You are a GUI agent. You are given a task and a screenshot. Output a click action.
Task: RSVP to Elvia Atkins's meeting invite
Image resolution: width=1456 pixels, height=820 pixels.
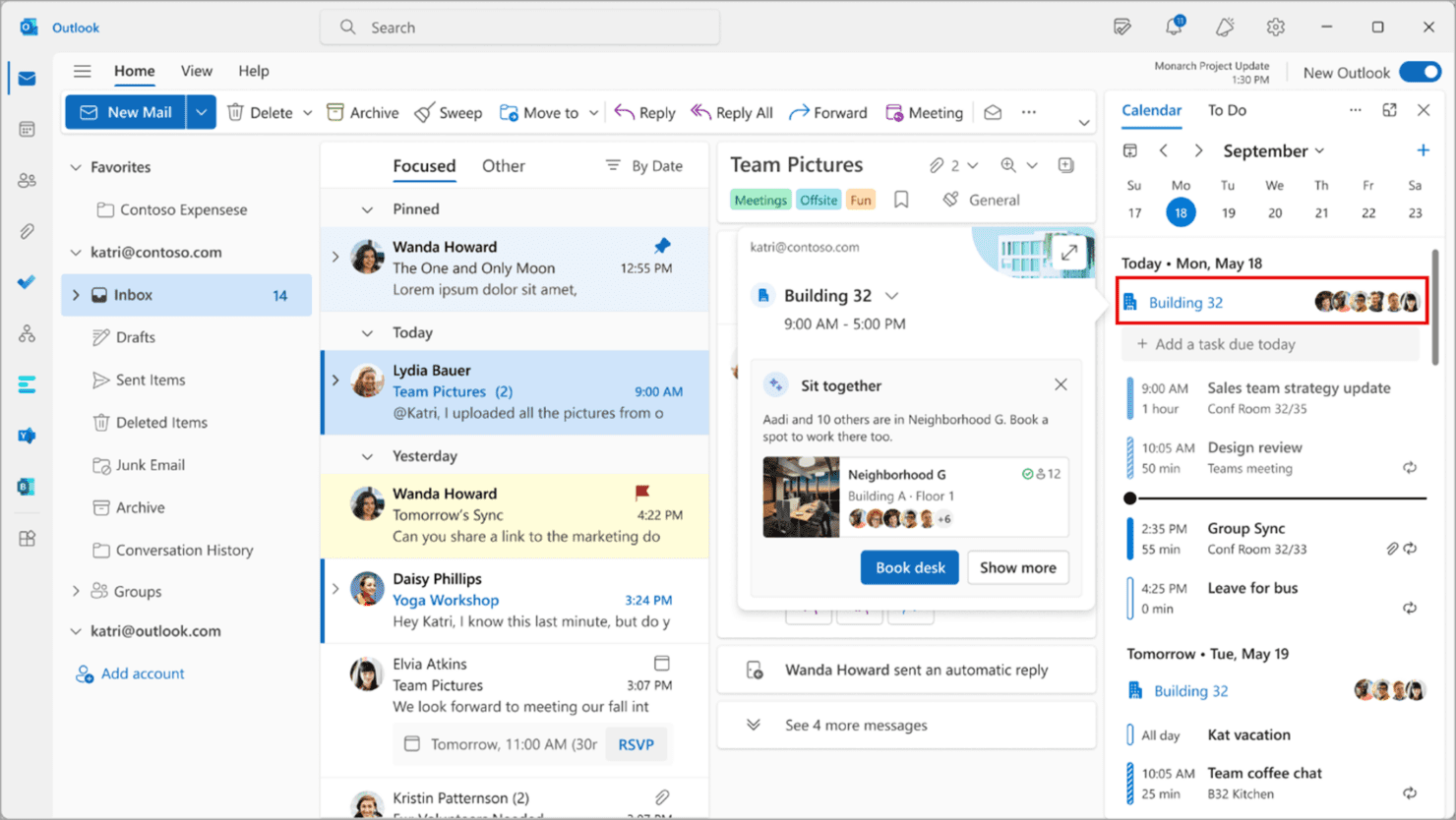pos(637,744)
